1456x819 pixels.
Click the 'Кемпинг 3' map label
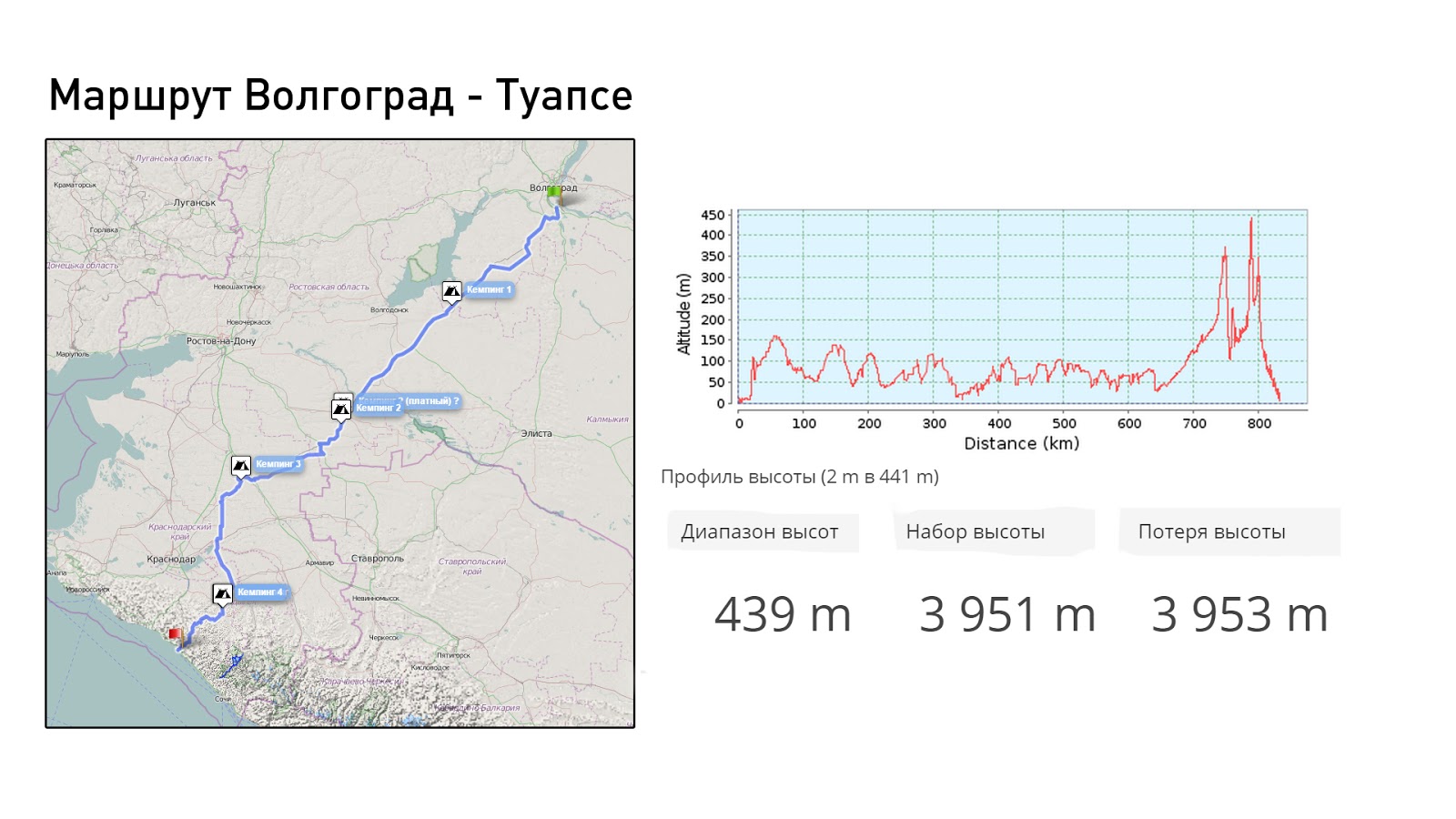click(278, 464)
